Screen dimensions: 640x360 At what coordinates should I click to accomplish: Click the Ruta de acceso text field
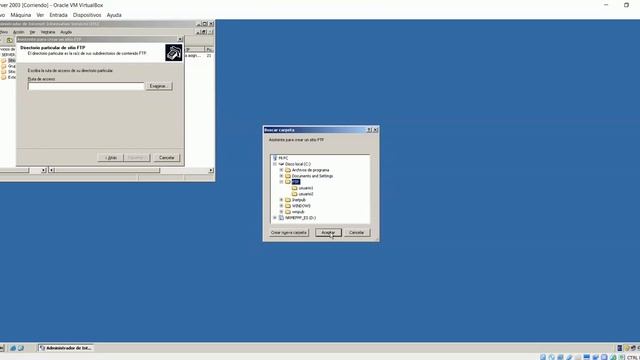click(86, 86)
